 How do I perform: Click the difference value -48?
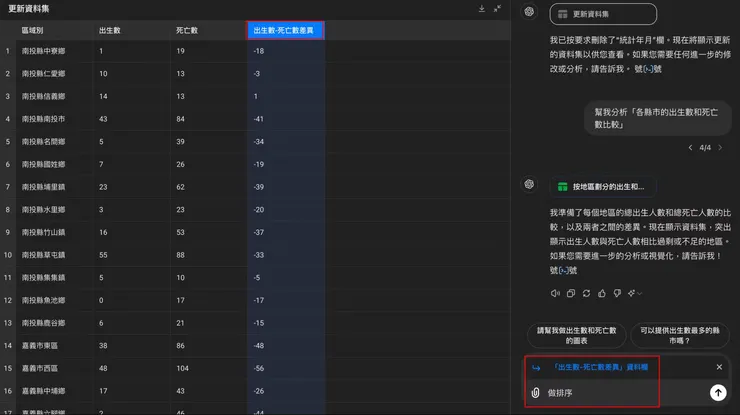coord(259,346)
